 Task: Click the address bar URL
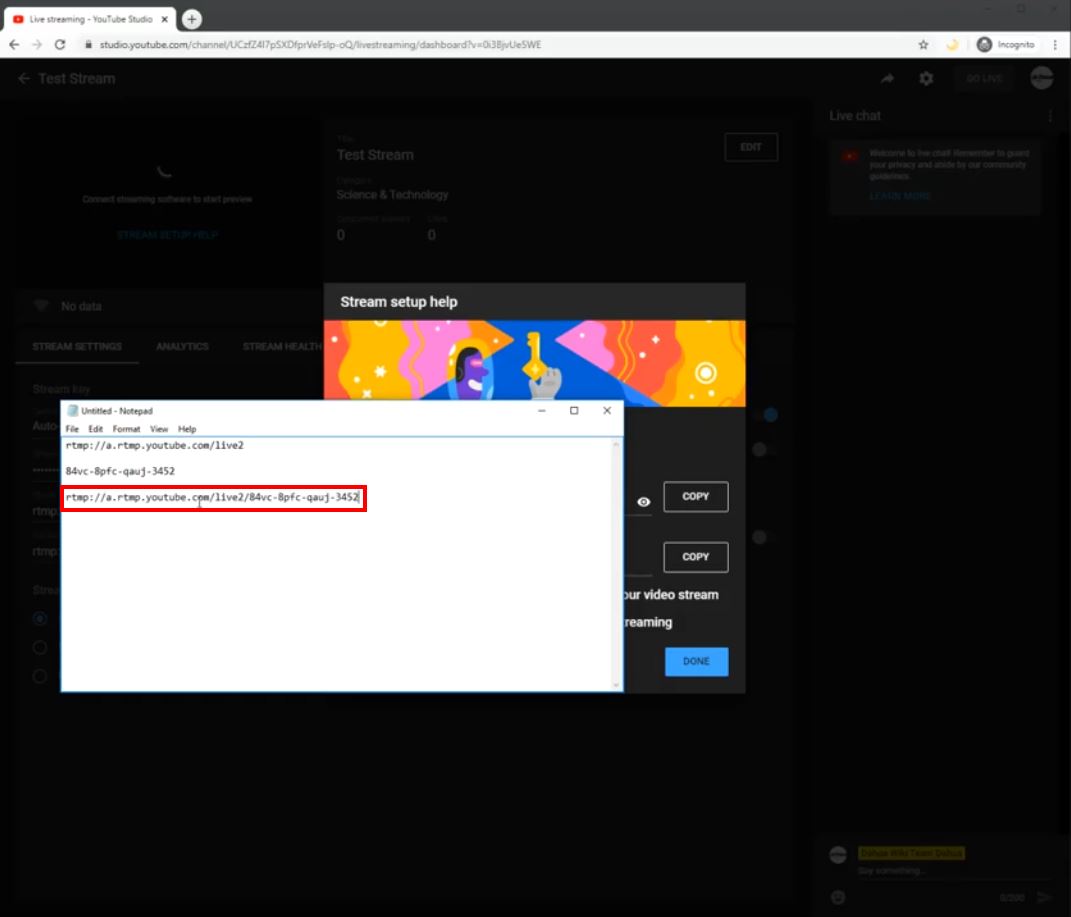tap(320, 44)
